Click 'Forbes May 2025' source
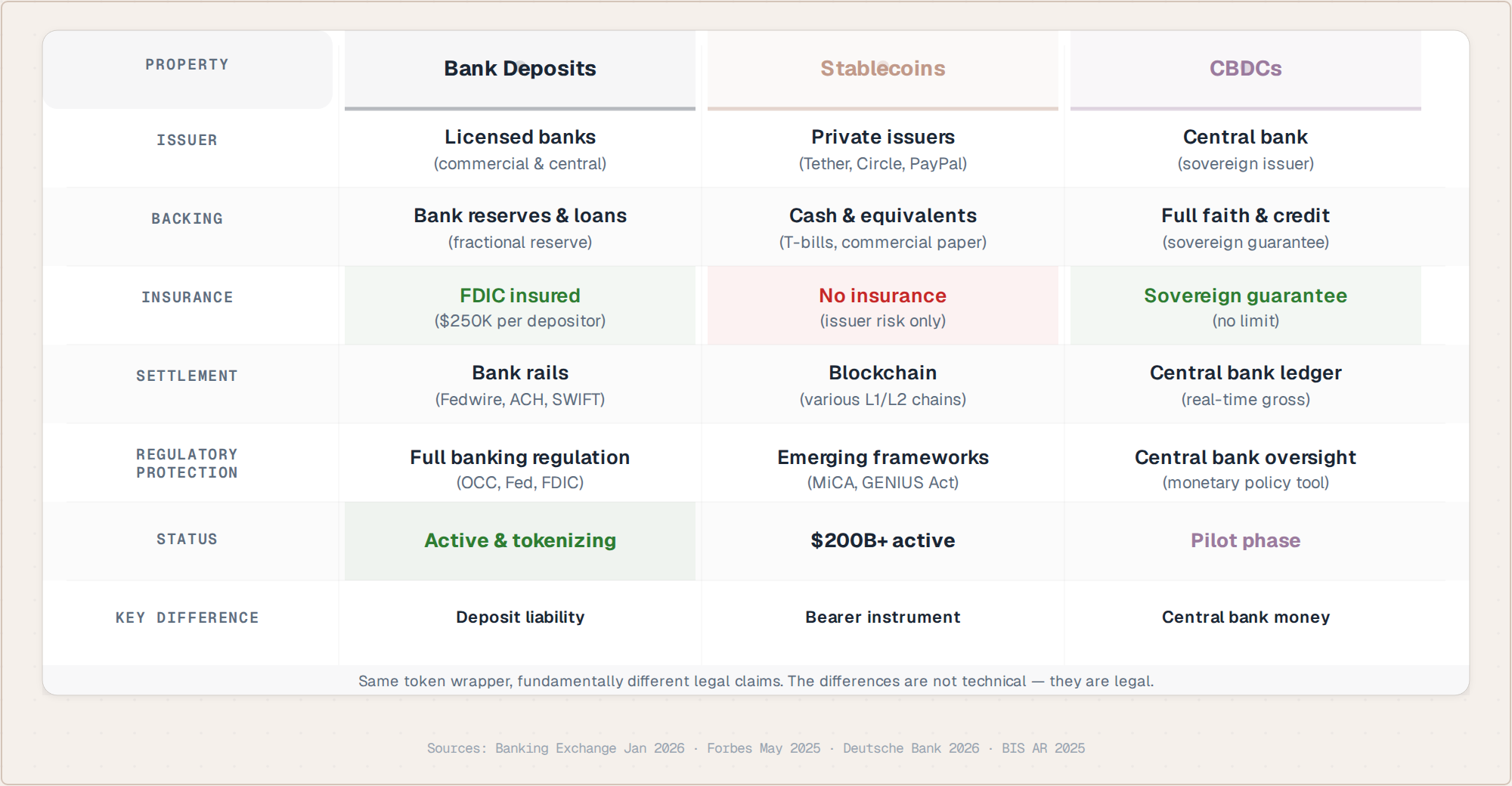Screen dimensions: 1512x786 tap(764, 748)
